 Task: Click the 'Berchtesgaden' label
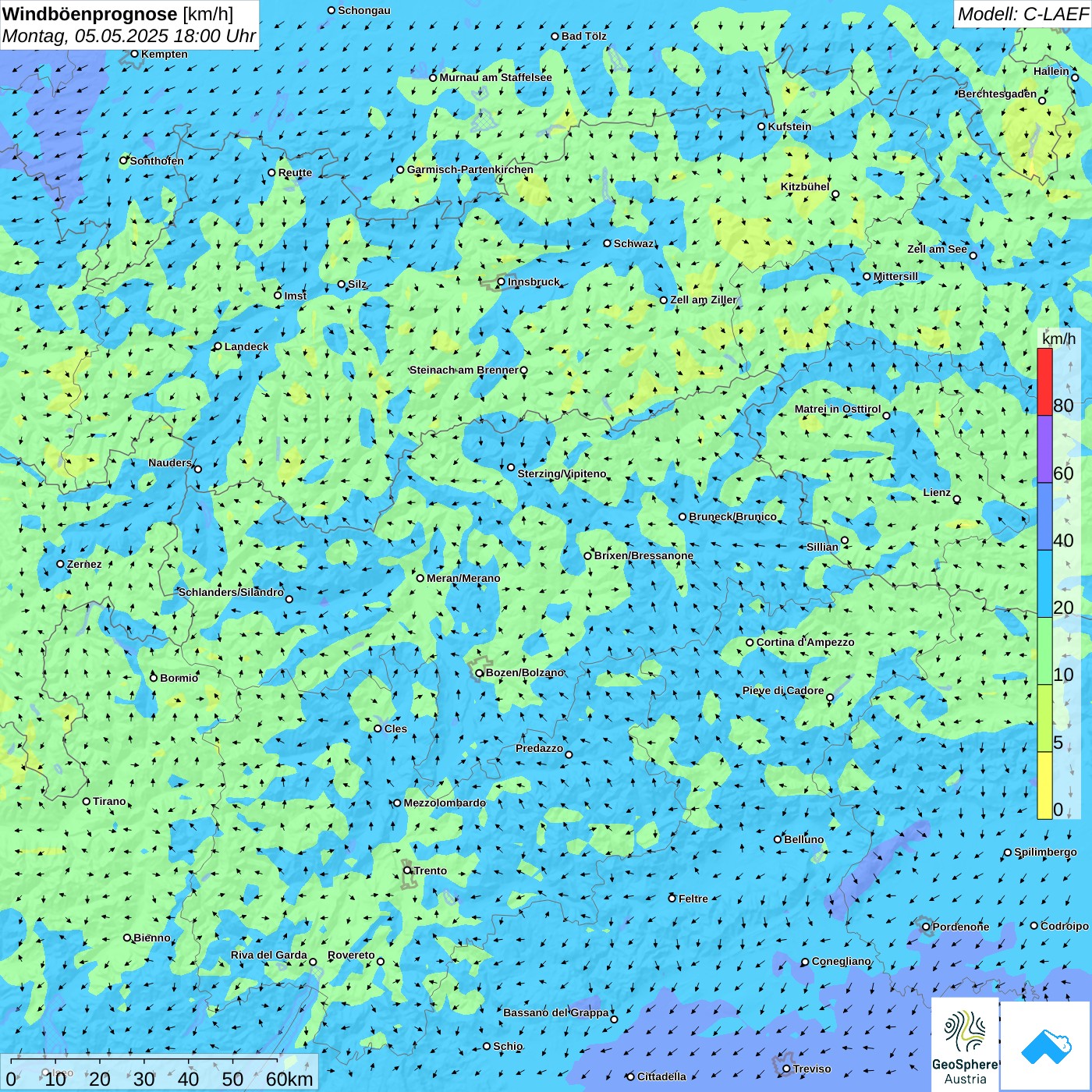[998, 94]
